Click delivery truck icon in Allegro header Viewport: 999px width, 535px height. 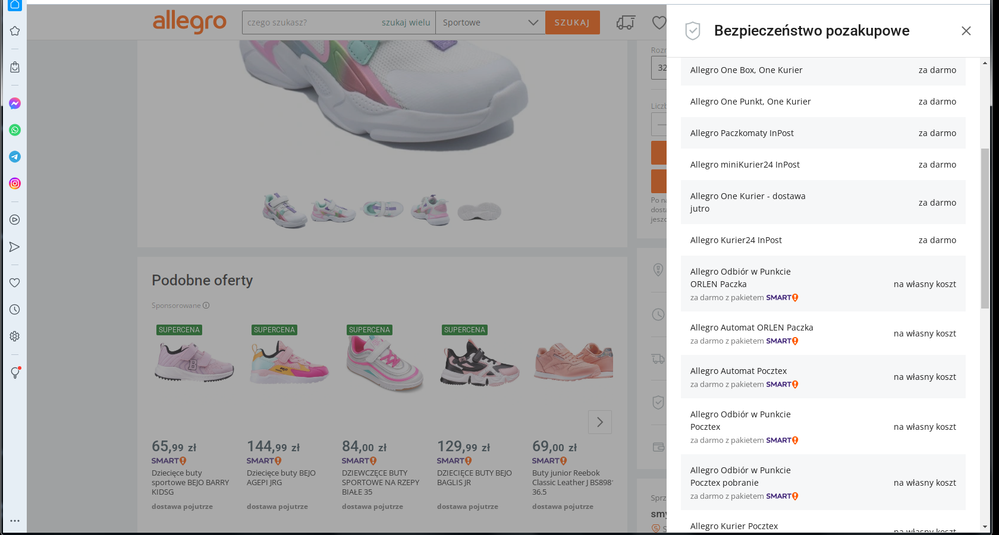point(626,23)
